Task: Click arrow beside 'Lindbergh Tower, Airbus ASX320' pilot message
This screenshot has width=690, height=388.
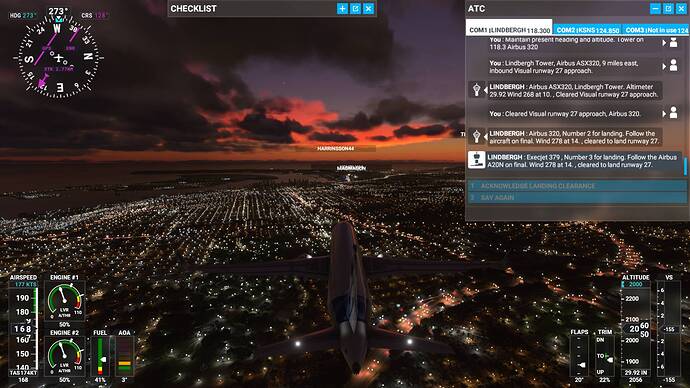Action: (x=664, y=66)
